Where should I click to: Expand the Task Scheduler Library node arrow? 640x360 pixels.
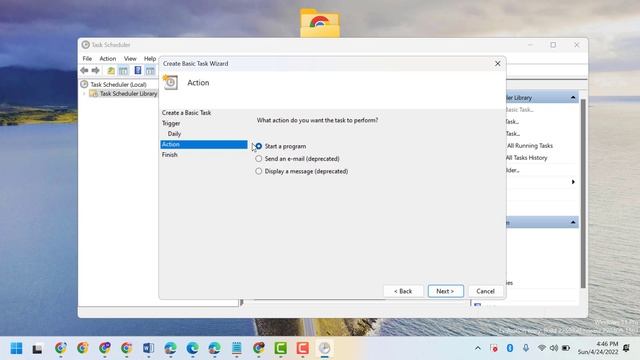[x=84, y=94]
